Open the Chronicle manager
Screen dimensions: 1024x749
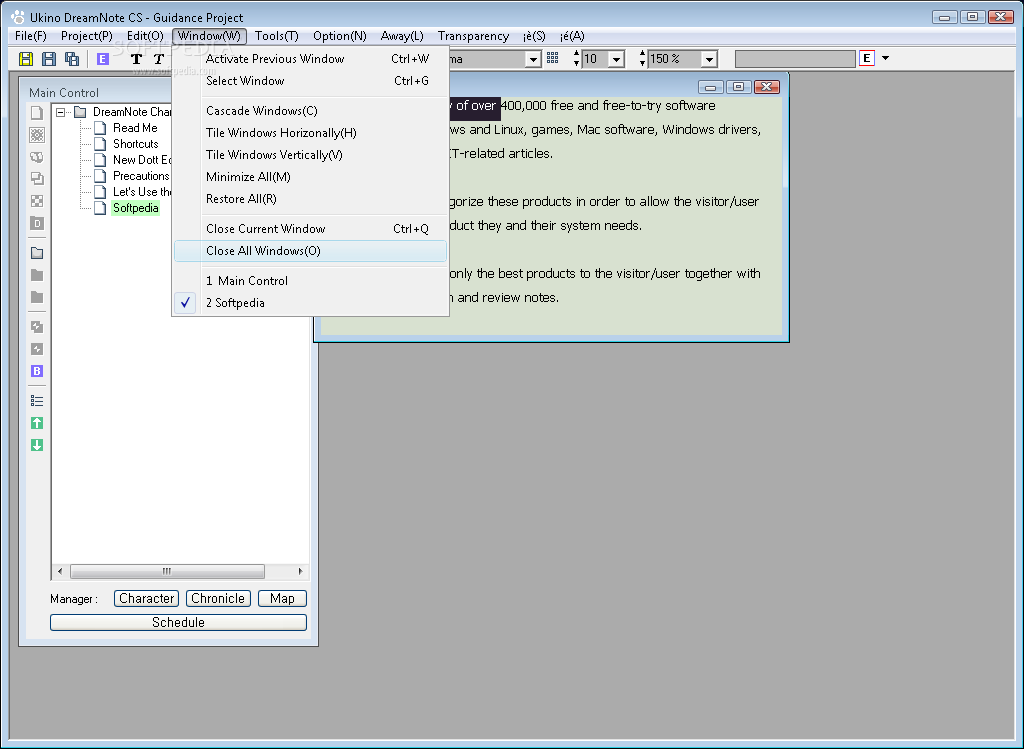click(x=218, y=599)
